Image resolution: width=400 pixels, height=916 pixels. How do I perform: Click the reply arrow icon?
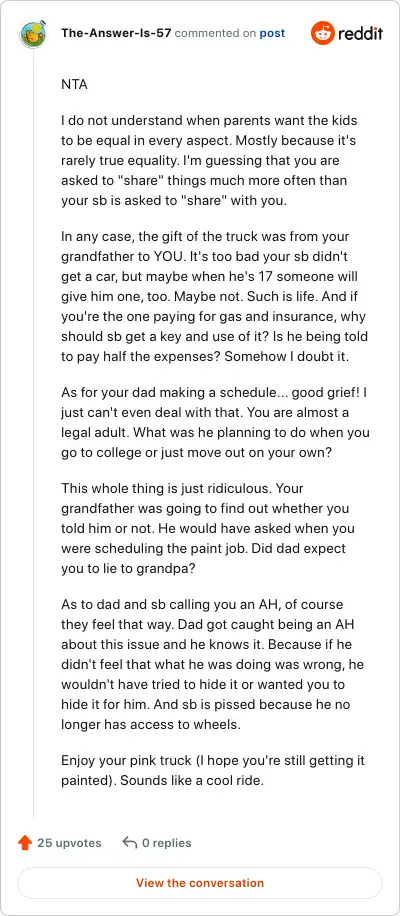(x=130, y=842)
